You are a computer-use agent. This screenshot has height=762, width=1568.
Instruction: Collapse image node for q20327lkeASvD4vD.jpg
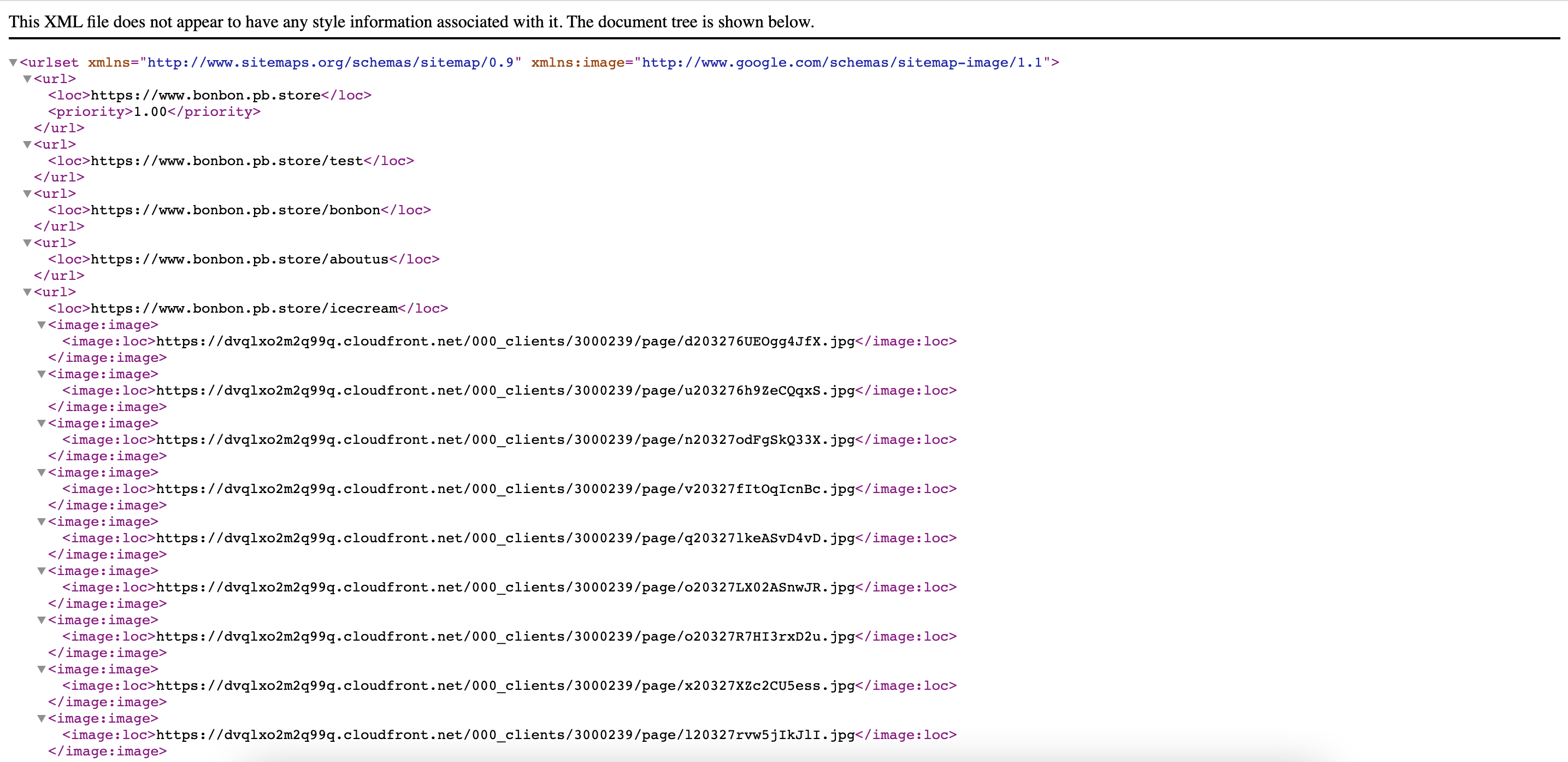tap(42, 522)
